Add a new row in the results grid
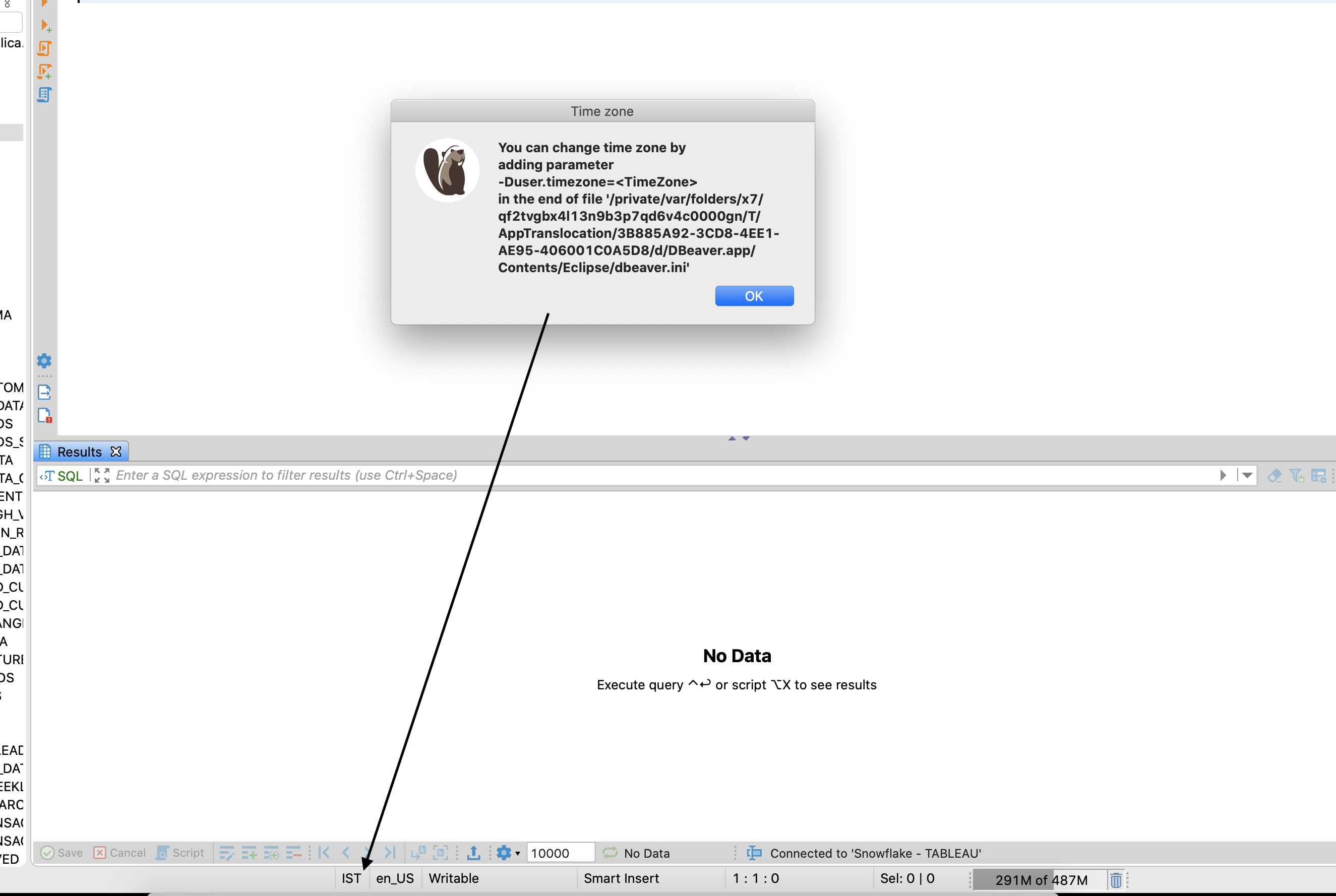This screenshot has width=1336, height=896. tap(249, 853)
